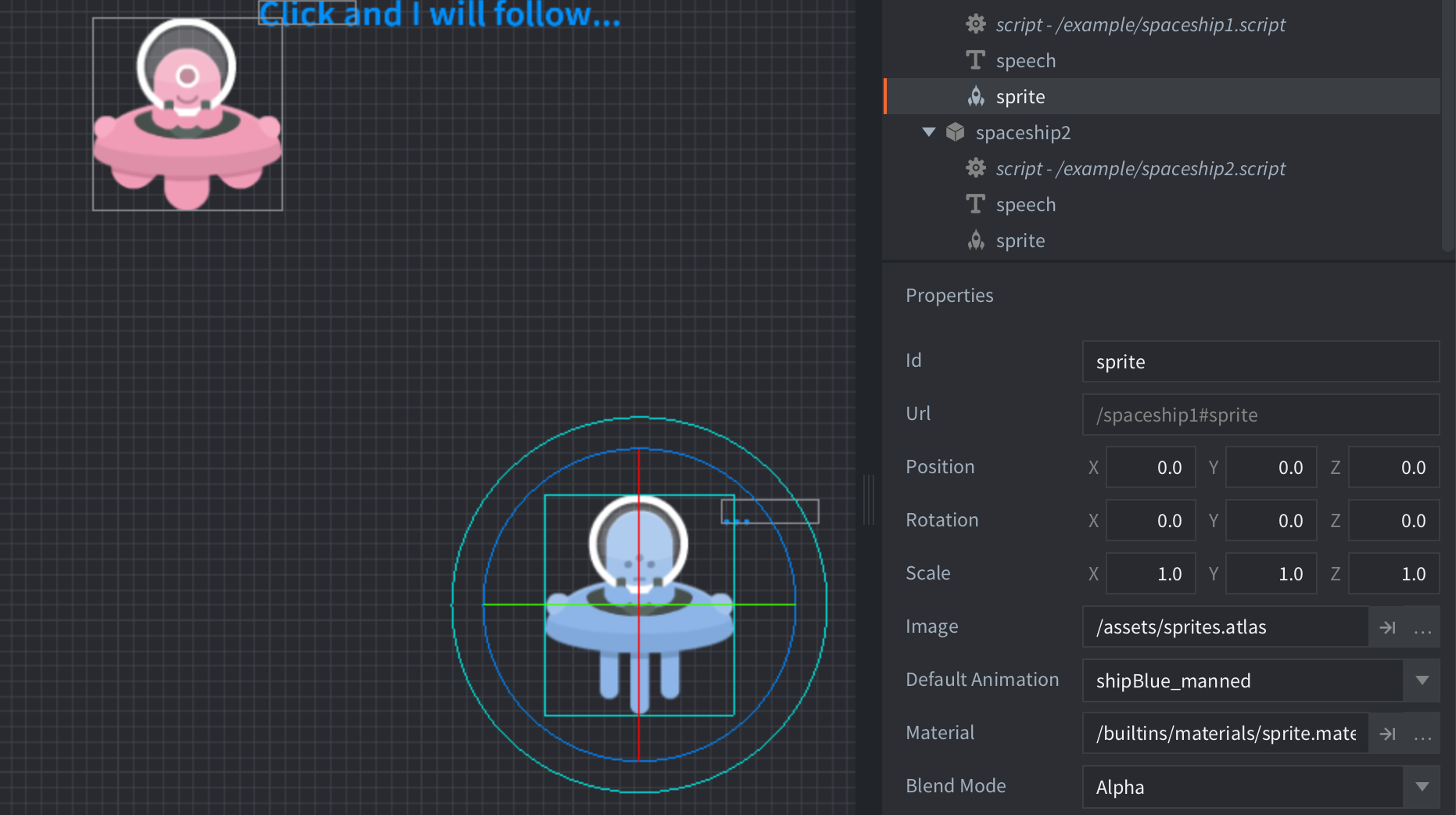Viewport: 1456px width, 815px height.
Task: Open the Default Animation dropdown
Action: click(1422, 680)
